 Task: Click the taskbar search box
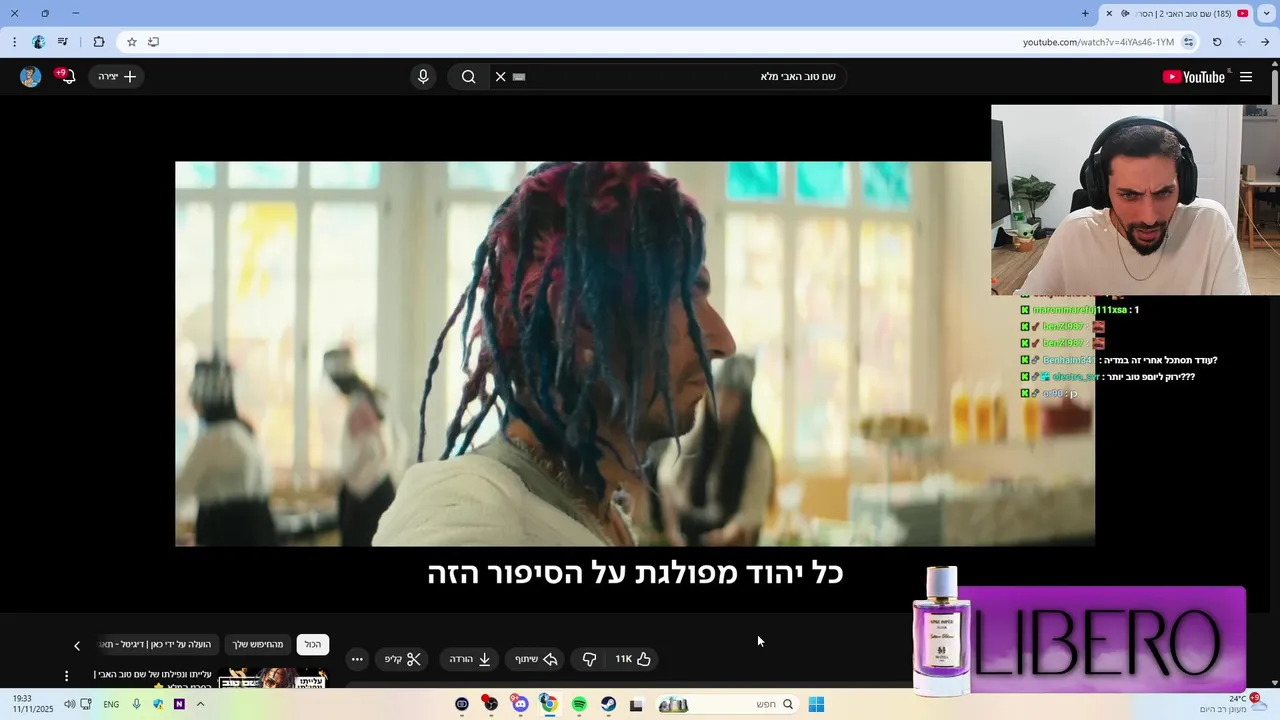coord(726,705)
